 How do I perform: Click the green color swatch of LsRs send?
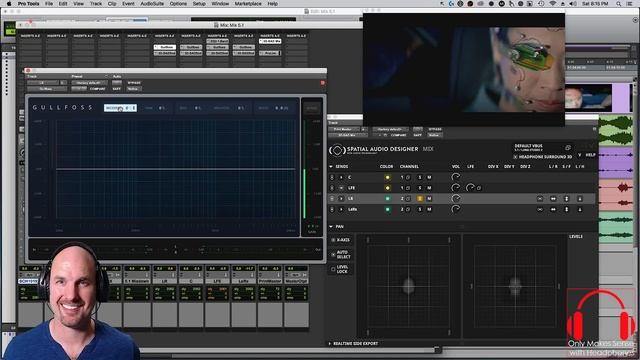387,209
